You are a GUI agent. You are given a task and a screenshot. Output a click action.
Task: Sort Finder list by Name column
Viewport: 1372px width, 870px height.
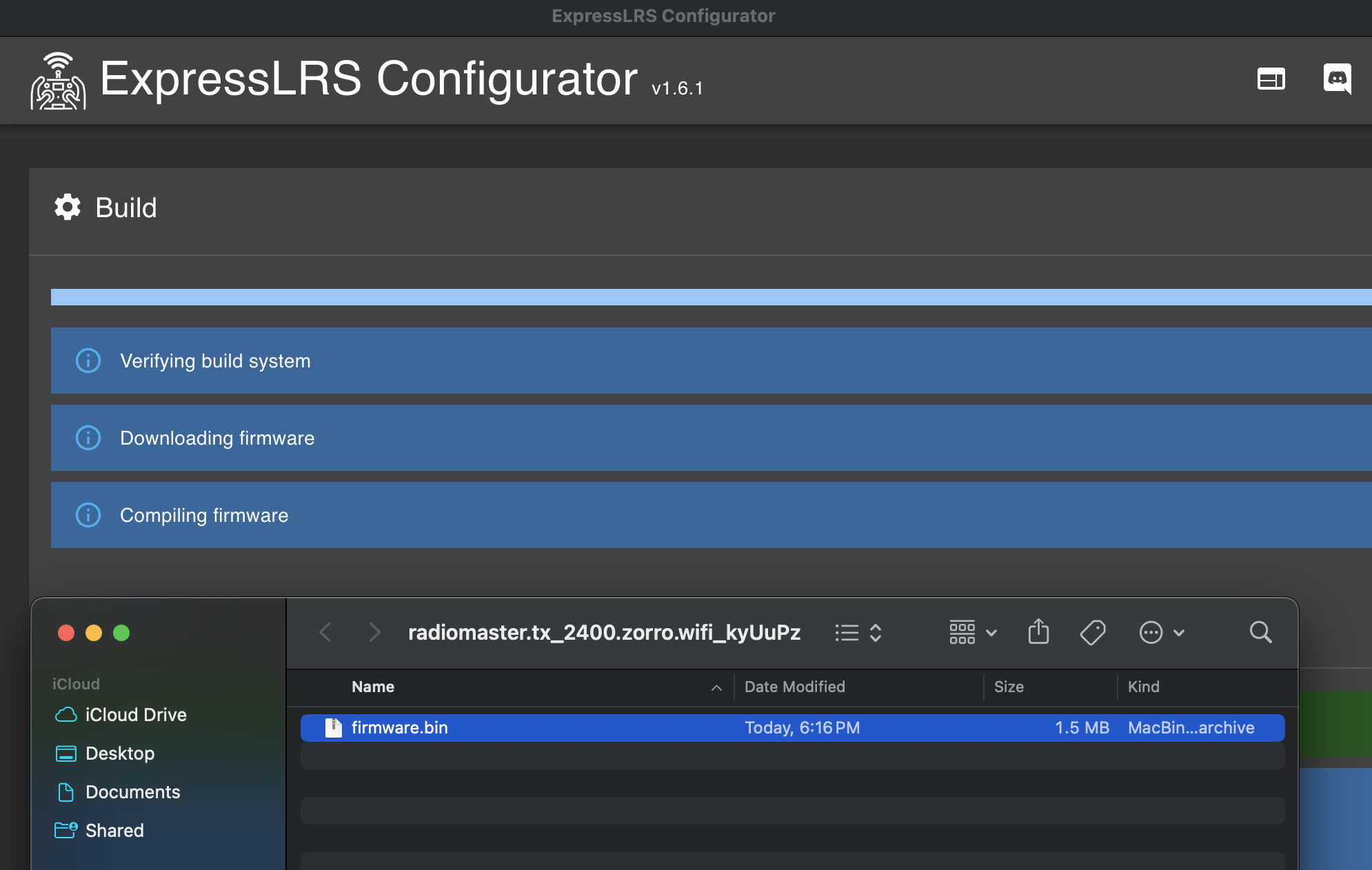point(373,687)
